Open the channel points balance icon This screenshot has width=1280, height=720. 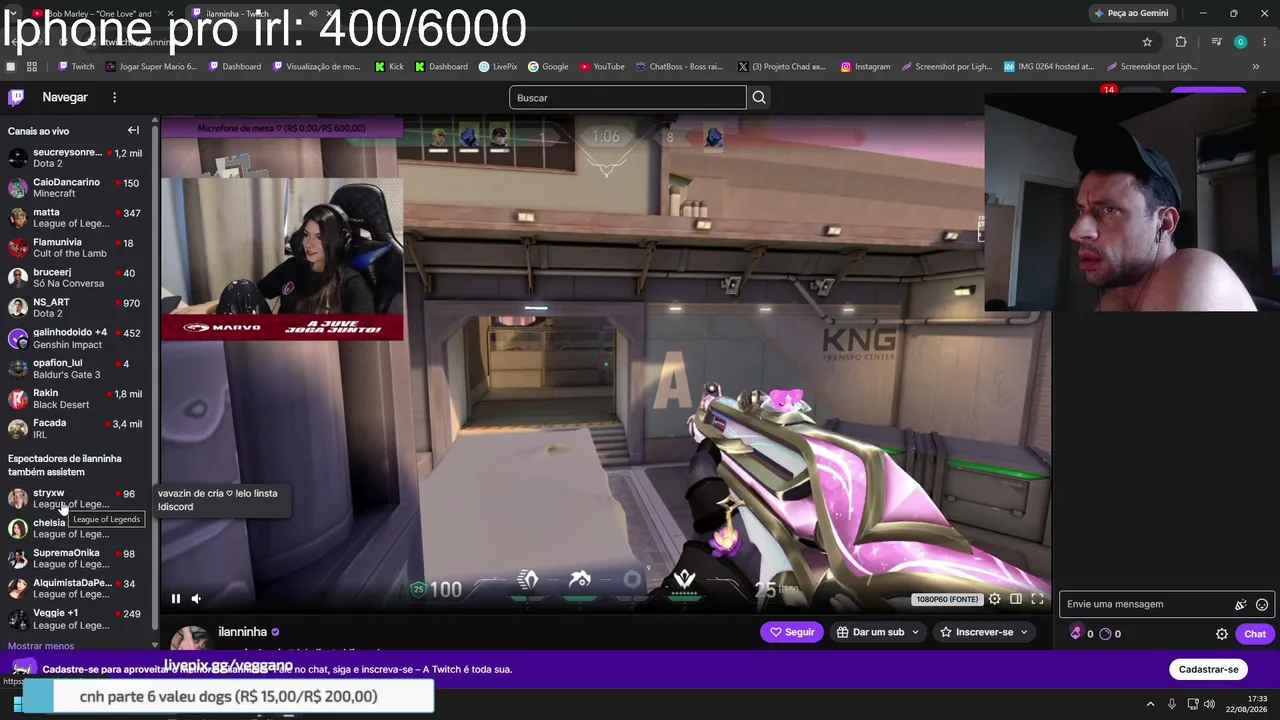pos(1105,633)
